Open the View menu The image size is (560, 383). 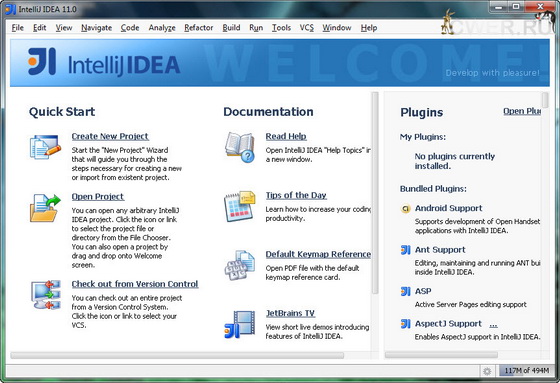[64, 28]
